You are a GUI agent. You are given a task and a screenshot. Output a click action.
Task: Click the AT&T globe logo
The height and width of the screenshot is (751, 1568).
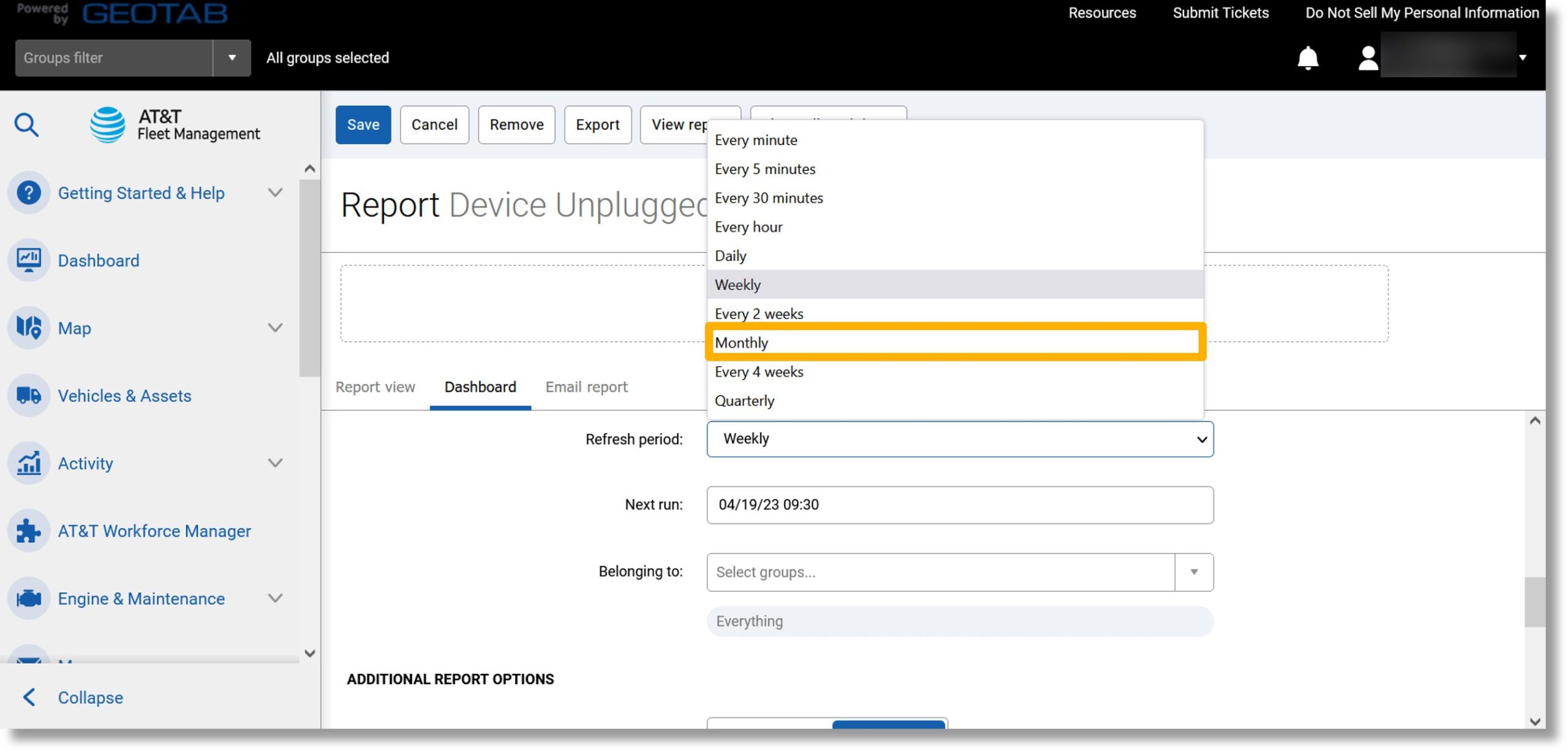108,124
